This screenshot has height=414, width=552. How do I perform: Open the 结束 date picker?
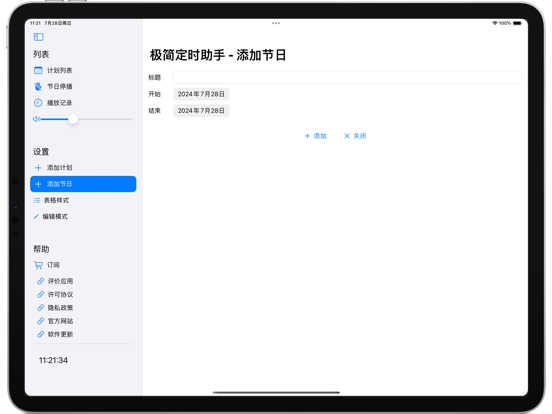(201, 111)
